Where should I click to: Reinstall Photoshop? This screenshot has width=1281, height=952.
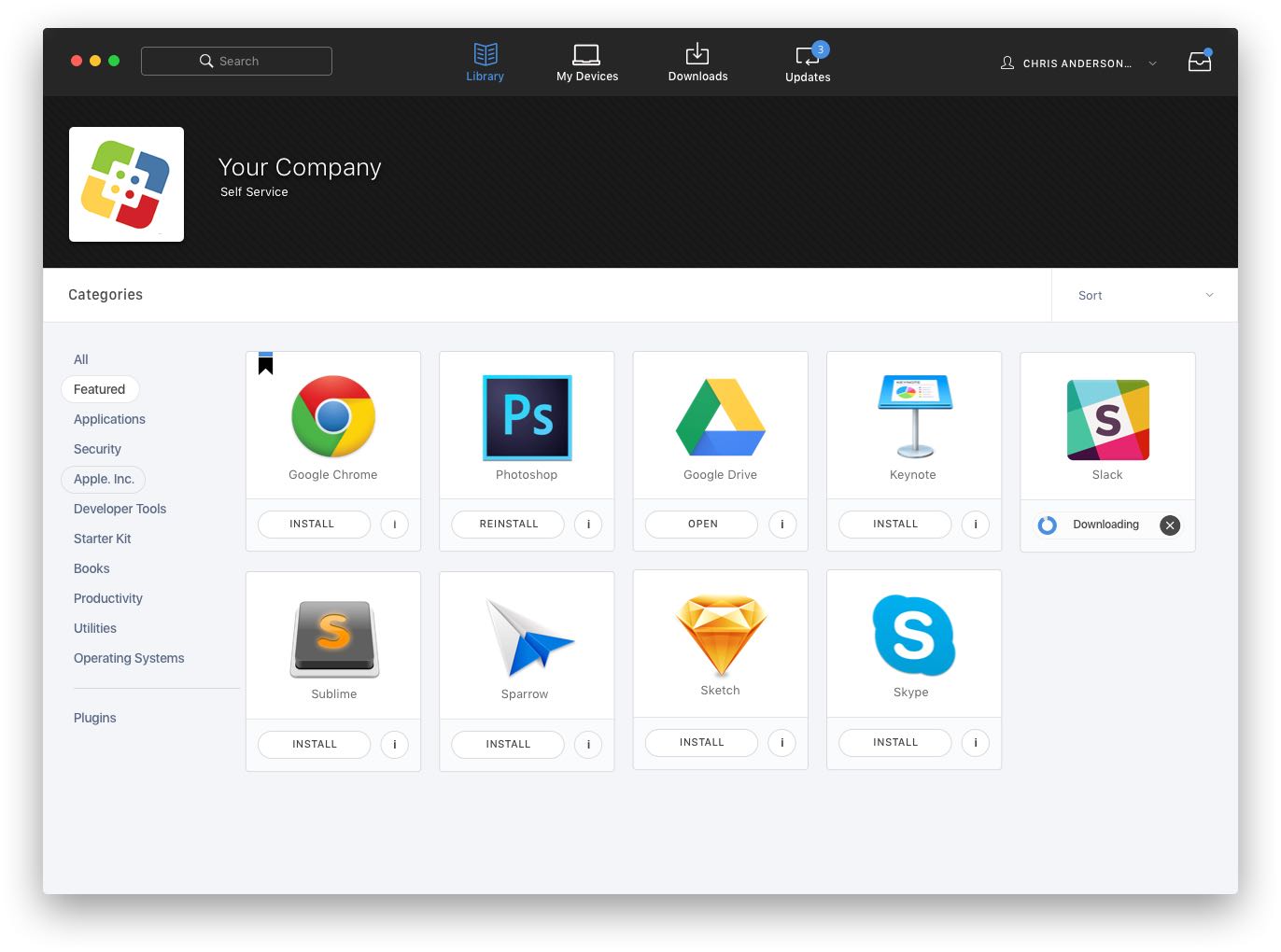point(508,525)
